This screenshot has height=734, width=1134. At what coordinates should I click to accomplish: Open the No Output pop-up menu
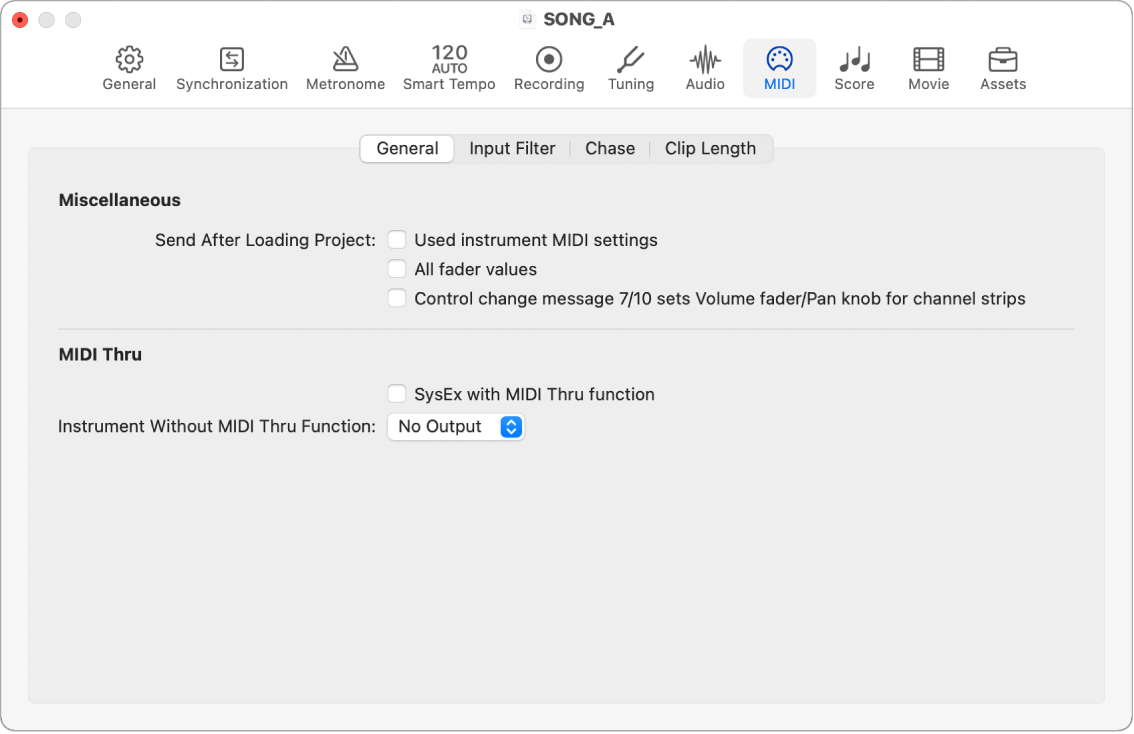pyautogui.click(x=456, y=427)
